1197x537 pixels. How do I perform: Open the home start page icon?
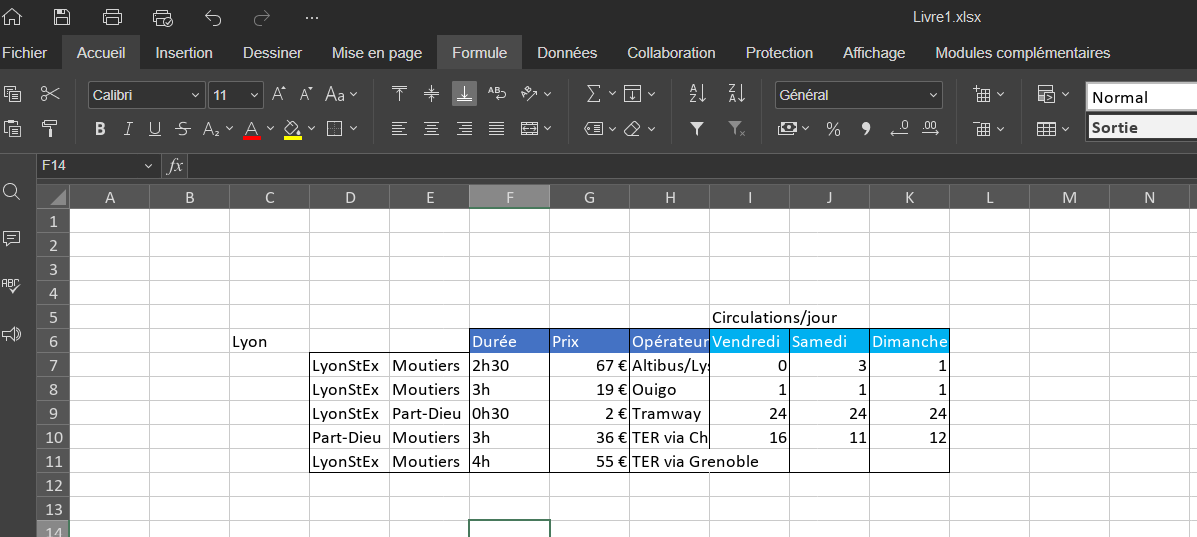(13, 17)
